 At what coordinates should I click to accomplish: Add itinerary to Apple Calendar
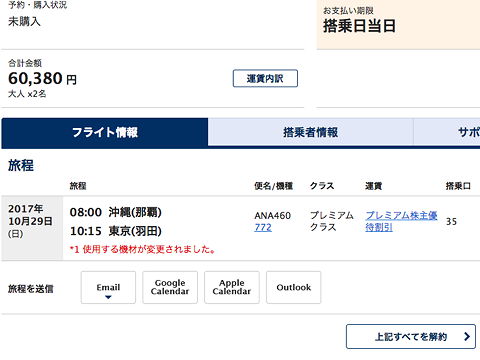(232, 287)
